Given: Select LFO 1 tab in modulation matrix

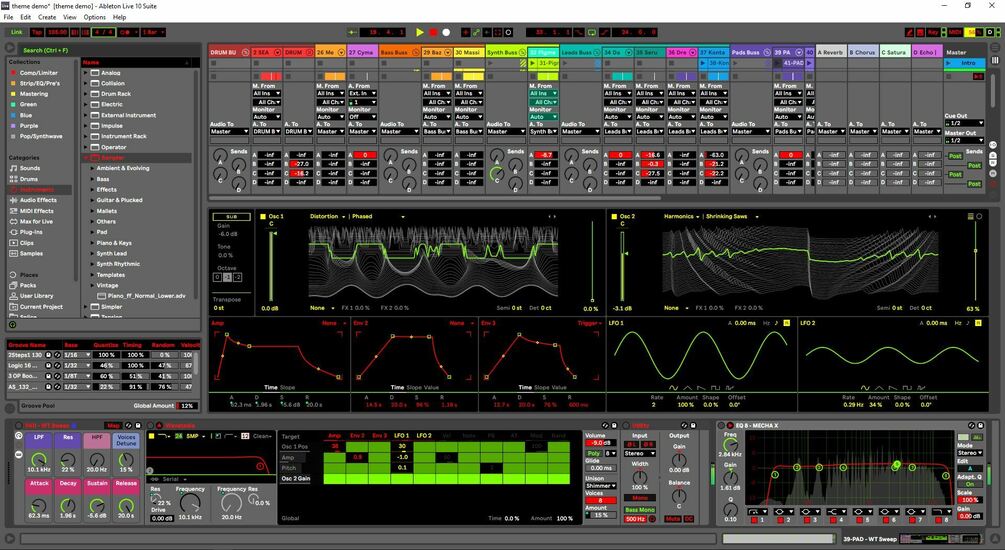Looking at the screenshot, I should coord(402,436).
